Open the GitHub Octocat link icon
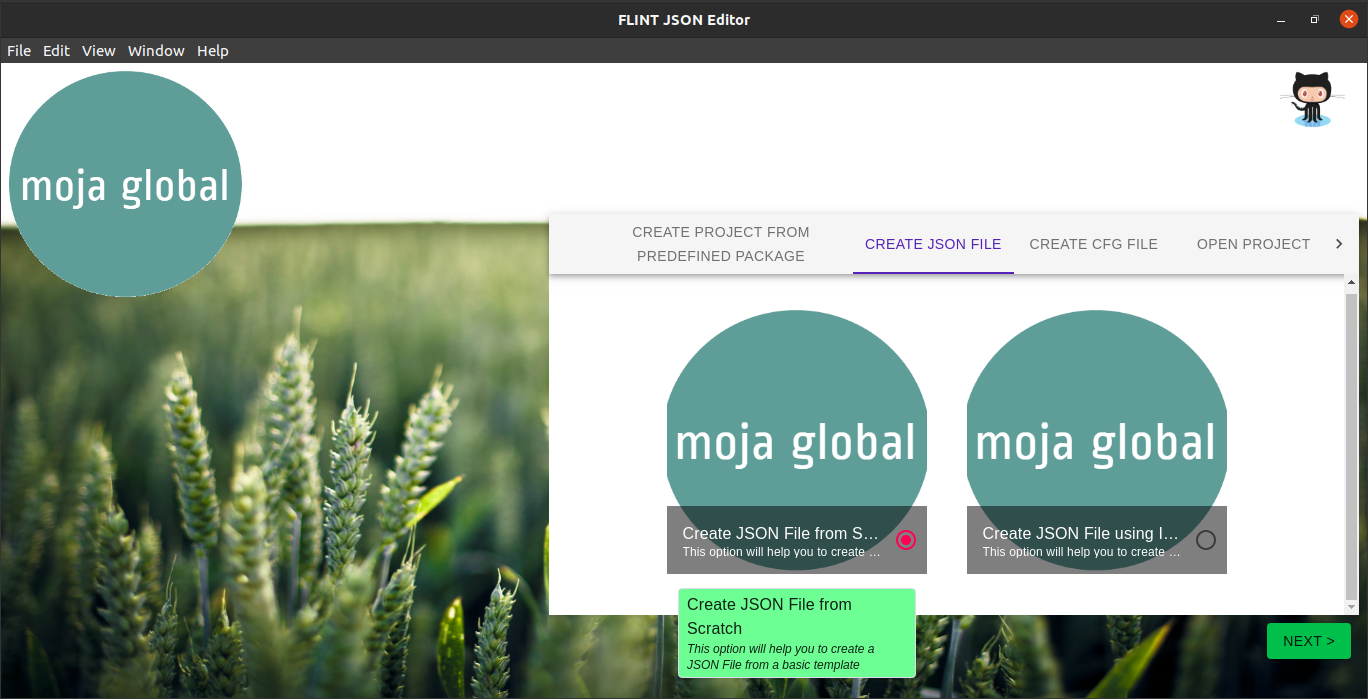Screen dimensions: 1368x699 coord(1312,99)
